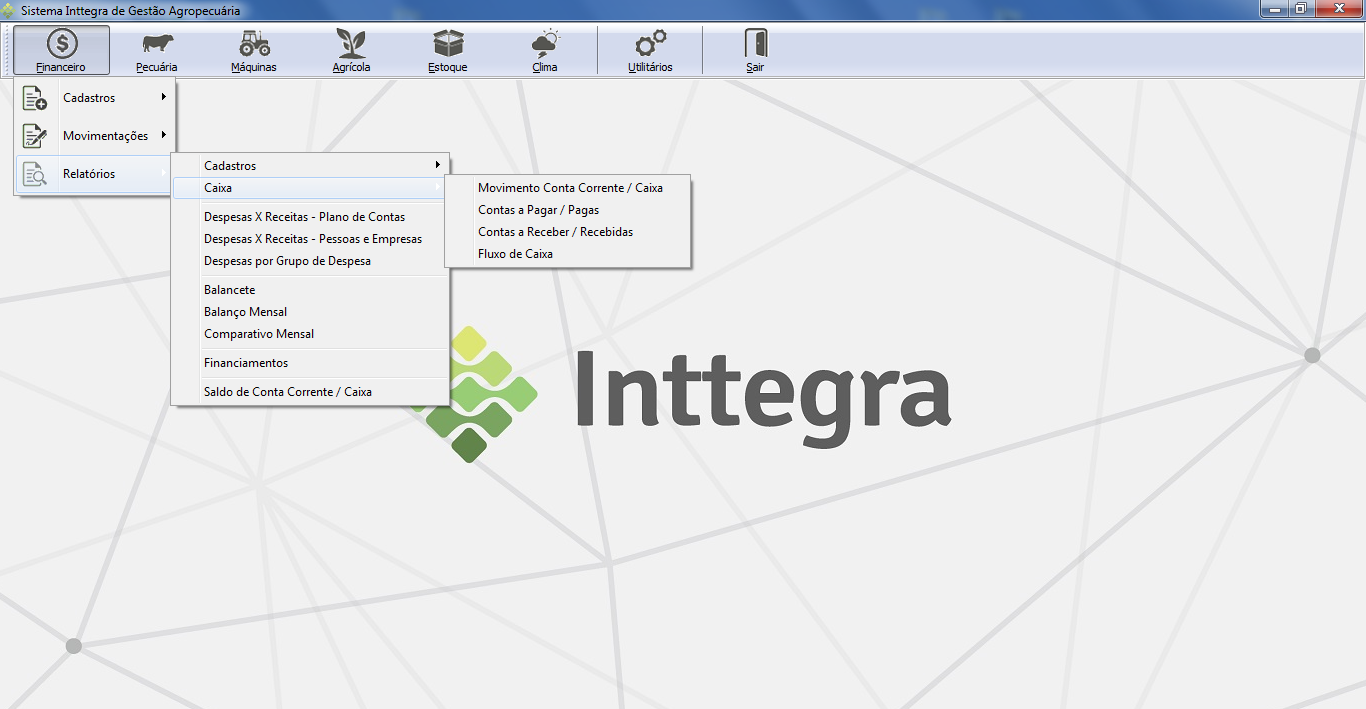Click the Pecuária toolbar label
The image size is (1366, 709).
[157, 68]
